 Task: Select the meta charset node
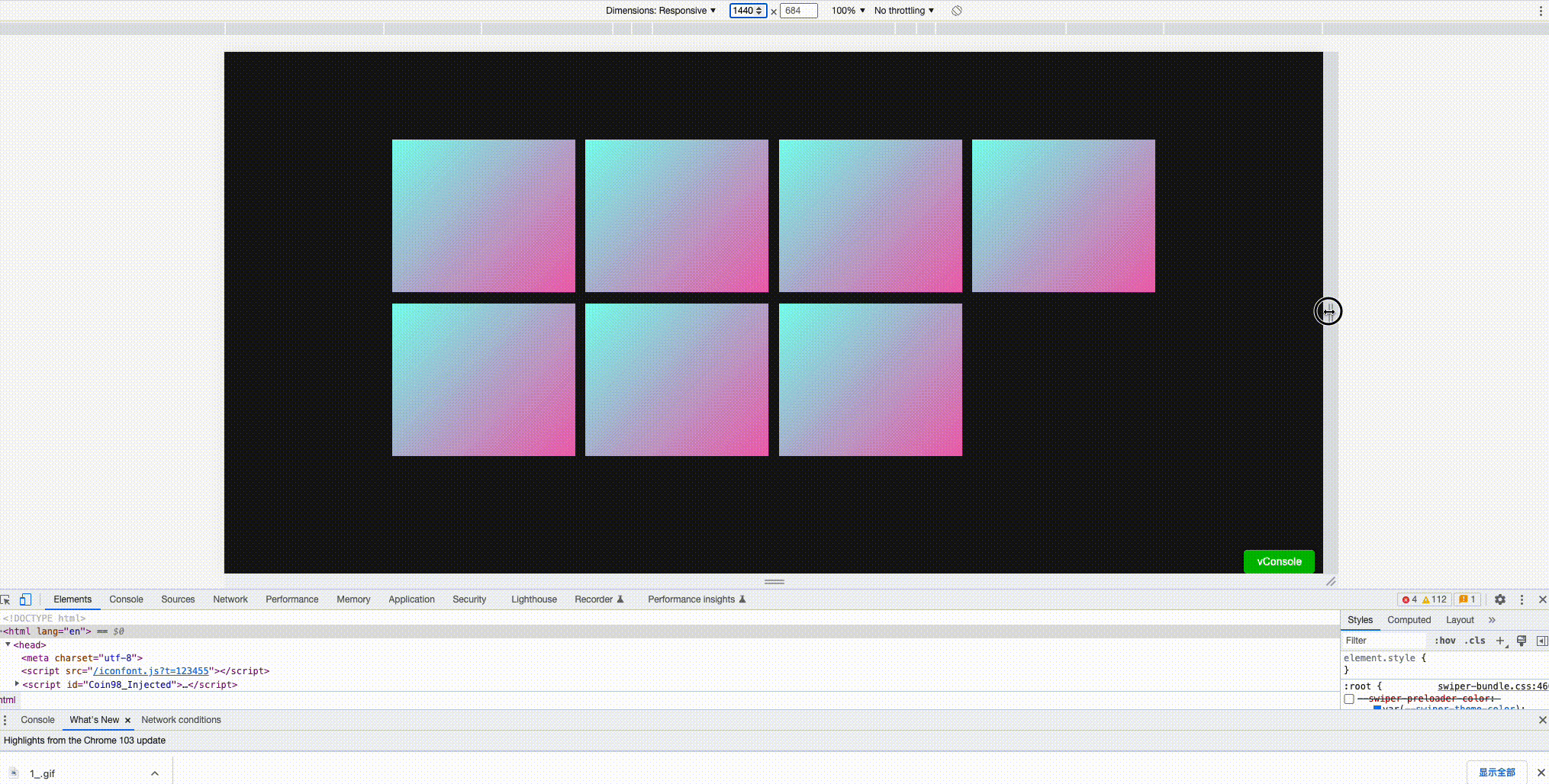[82, 658]
